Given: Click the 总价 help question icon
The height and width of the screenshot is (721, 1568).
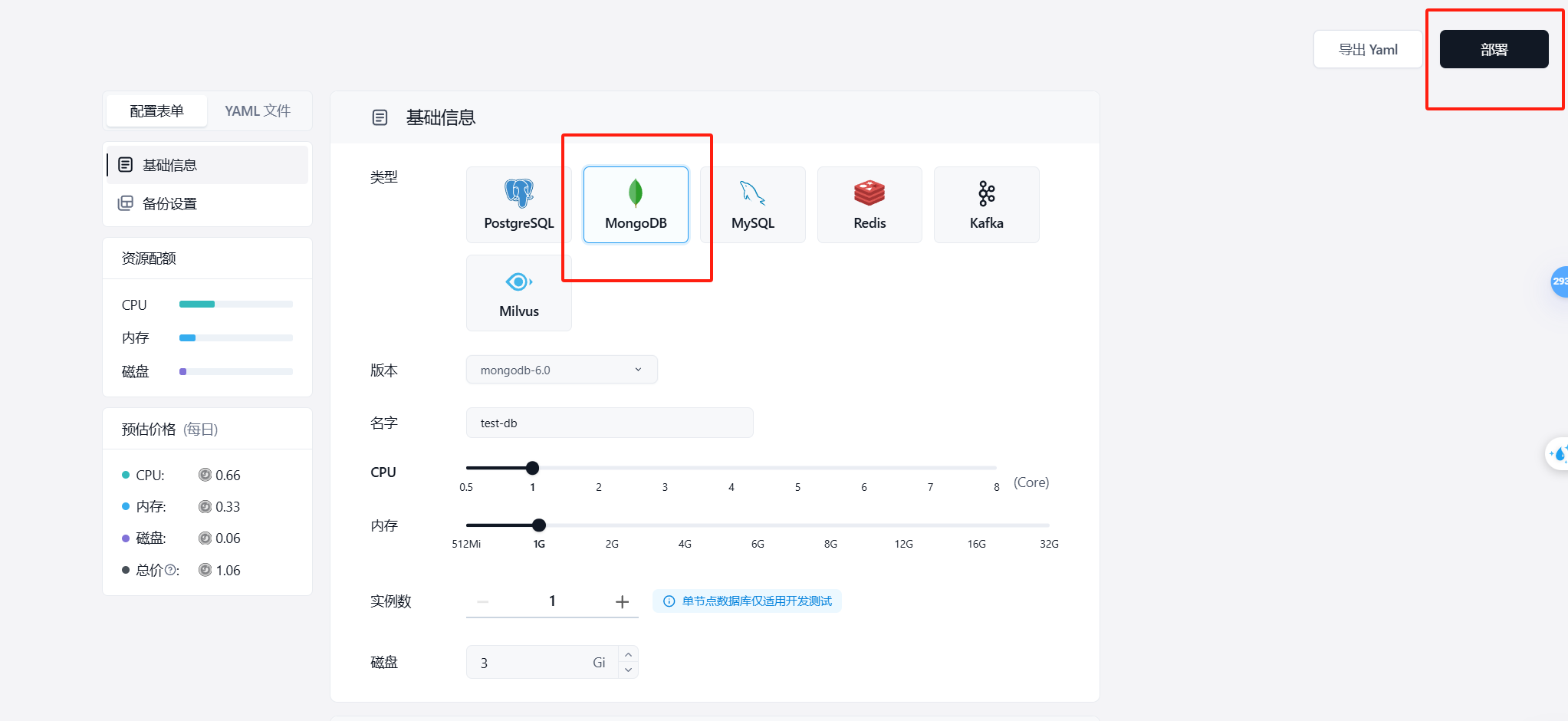Looking at the screenshot, I should pyautogui.click(x=171, y=570).
